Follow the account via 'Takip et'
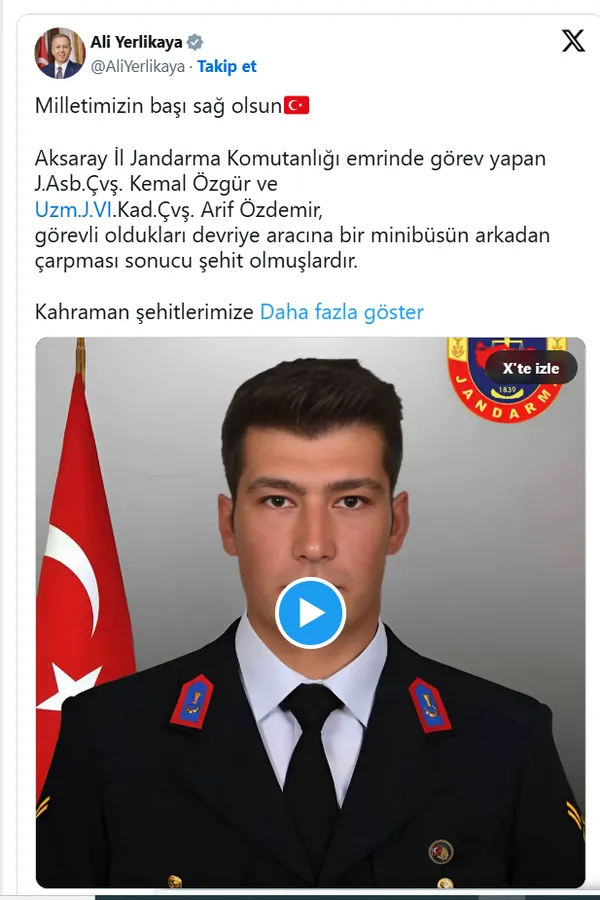The width and height of the screenshot is (600, 900). point(227,67)
